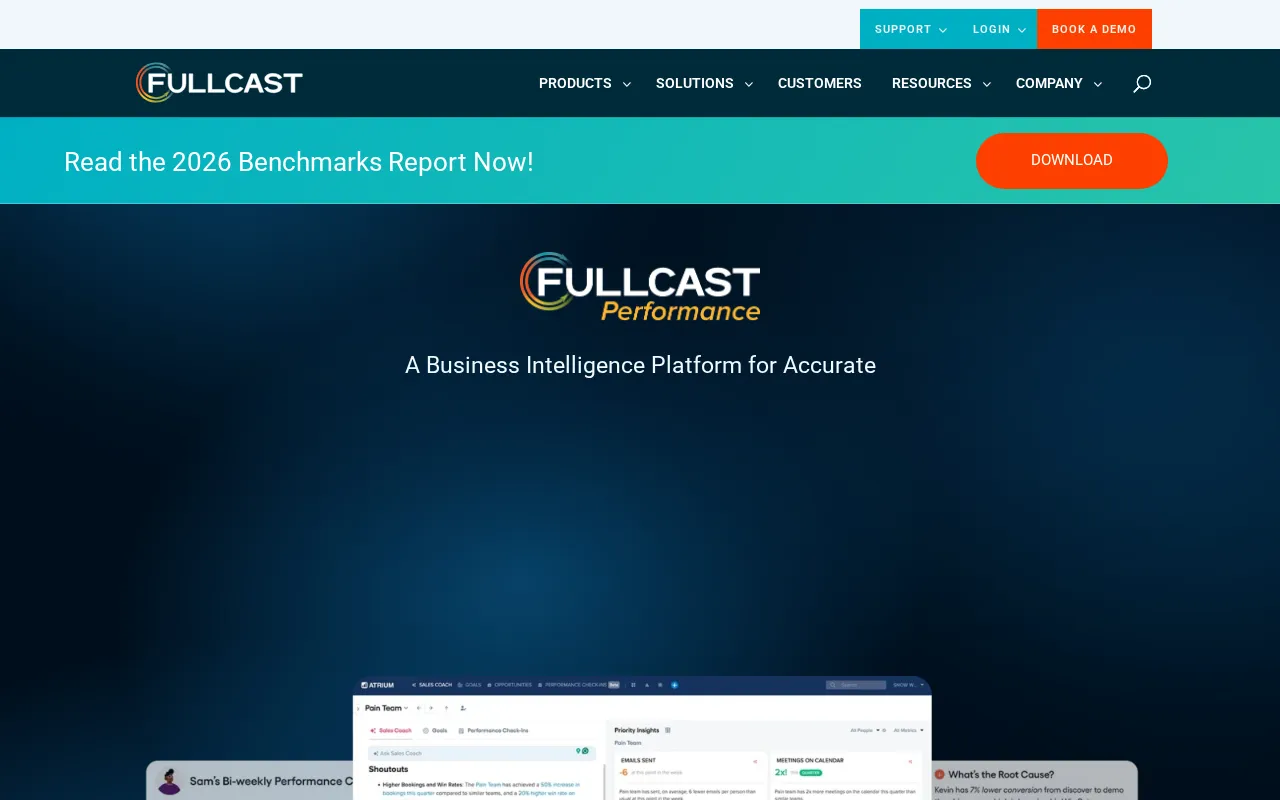Expand the Company navigation menu
The height and width of the screenshot is (800, 1280).
[x=1058, y=83]
